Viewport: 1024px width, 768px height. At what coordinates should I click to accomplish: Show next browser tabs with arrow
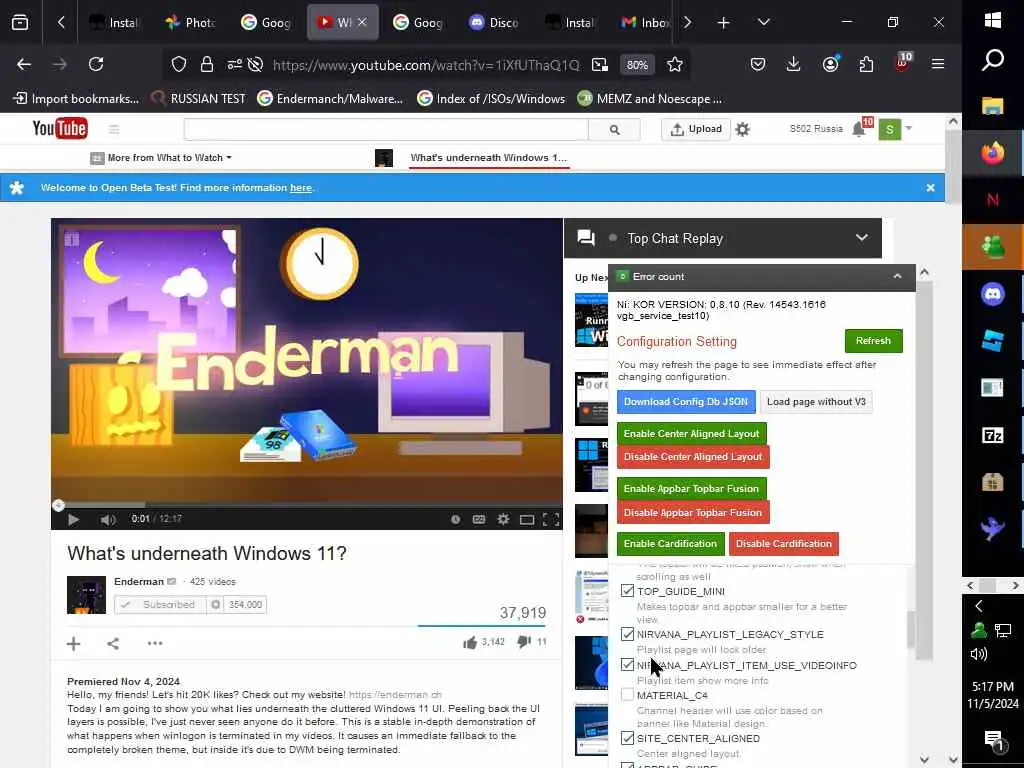[687, 22]
